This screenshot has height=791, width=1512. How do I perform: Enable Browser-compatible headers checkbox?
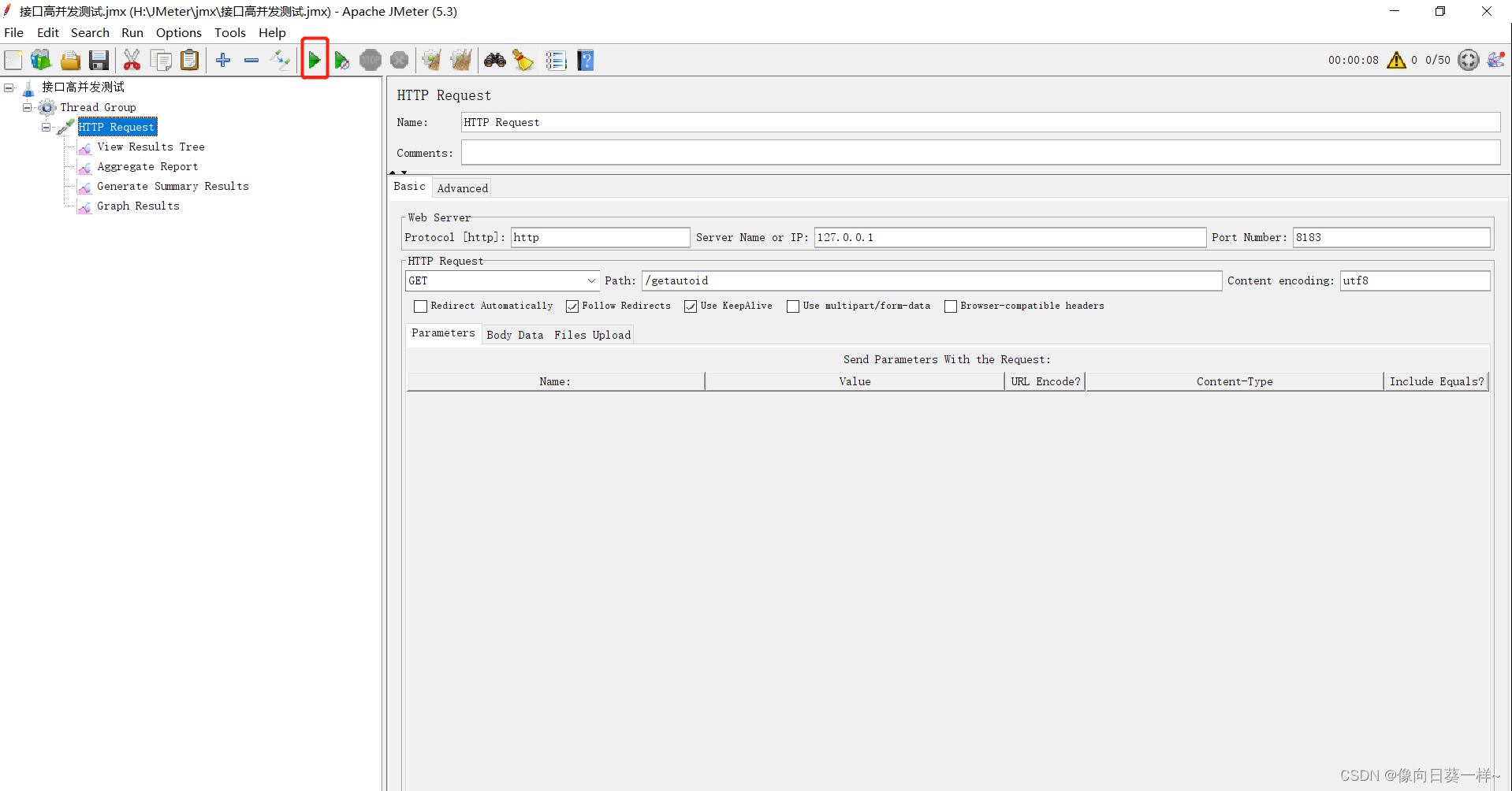click(951, 306)
